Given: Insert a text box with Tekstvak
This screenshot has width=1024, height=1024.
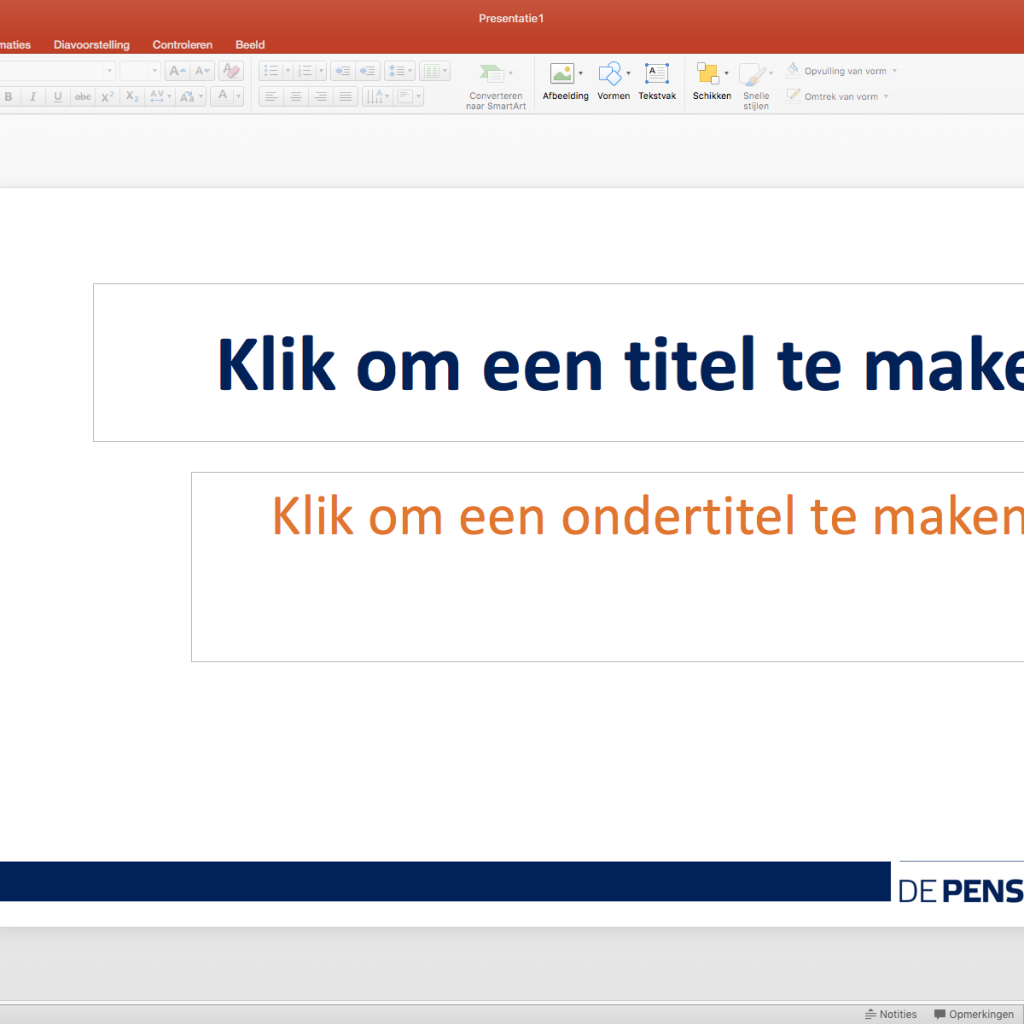Looking at the screenshot, I should (x=657, y=74).
